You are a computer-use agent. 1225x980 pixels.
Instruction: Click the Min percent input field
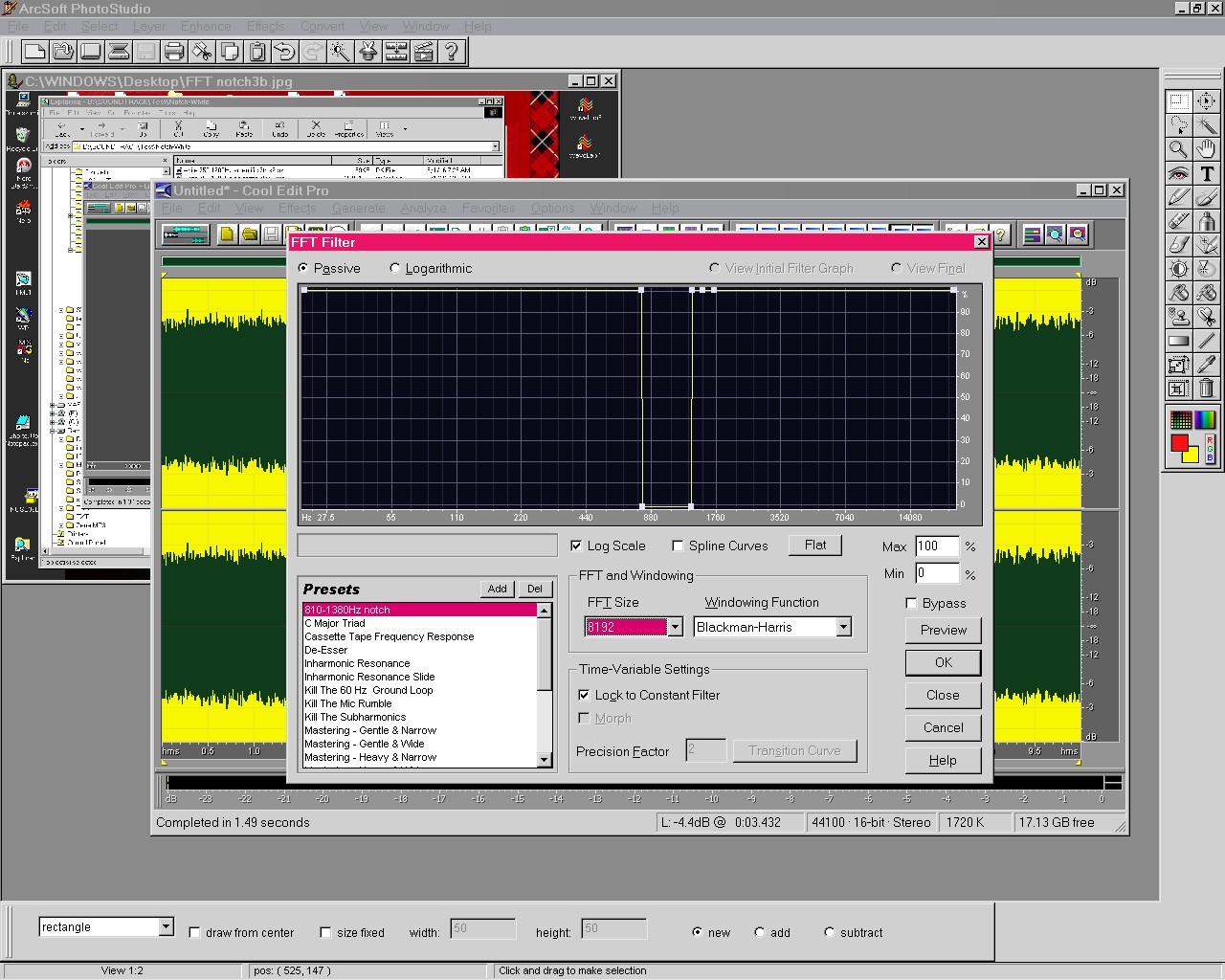tap(937, 573)
